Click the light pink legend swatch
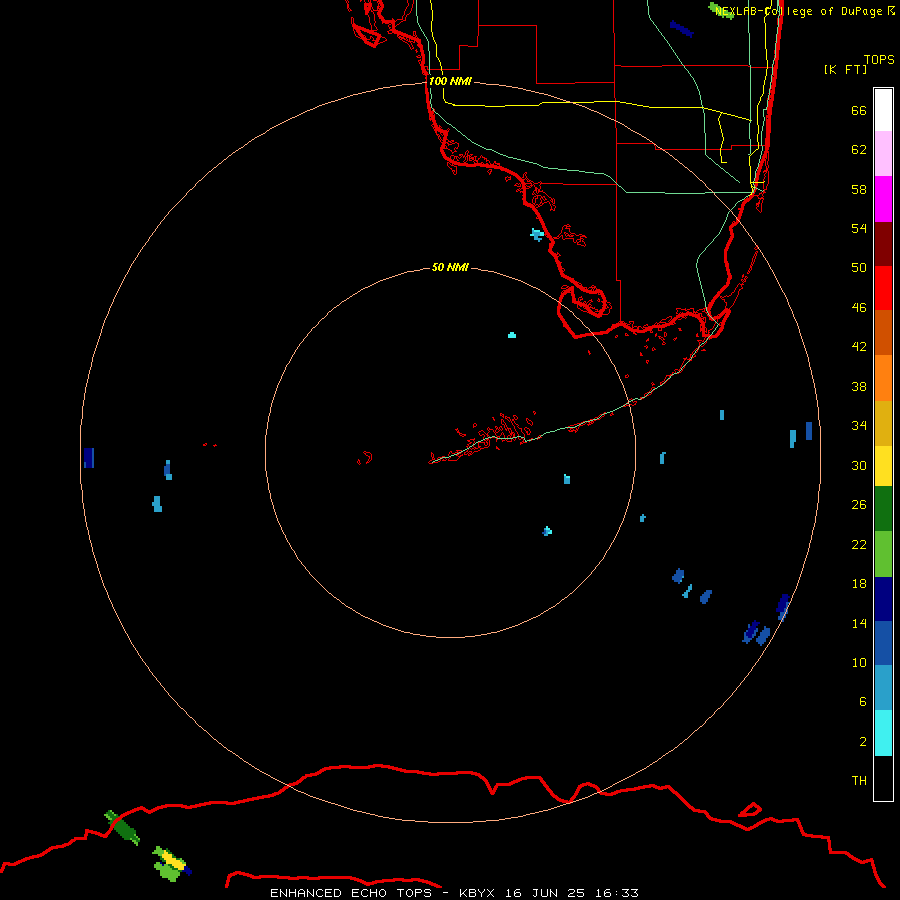The width and height of the screenshot is (900, 900). click(x=883, y=153)
